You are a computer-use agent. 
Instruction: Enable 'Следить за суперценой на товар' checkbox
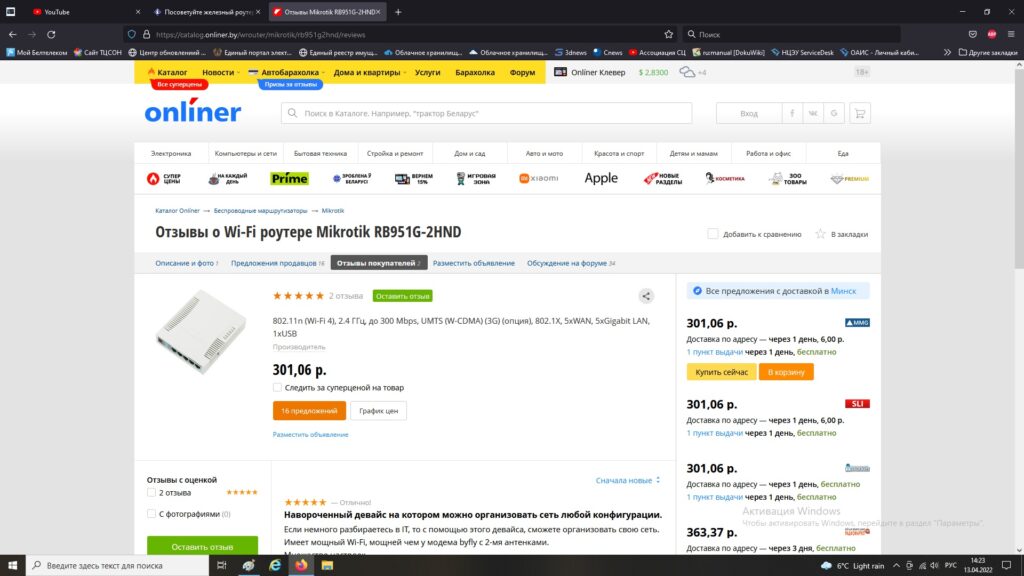pyautogui.click(x=277, y=387)
